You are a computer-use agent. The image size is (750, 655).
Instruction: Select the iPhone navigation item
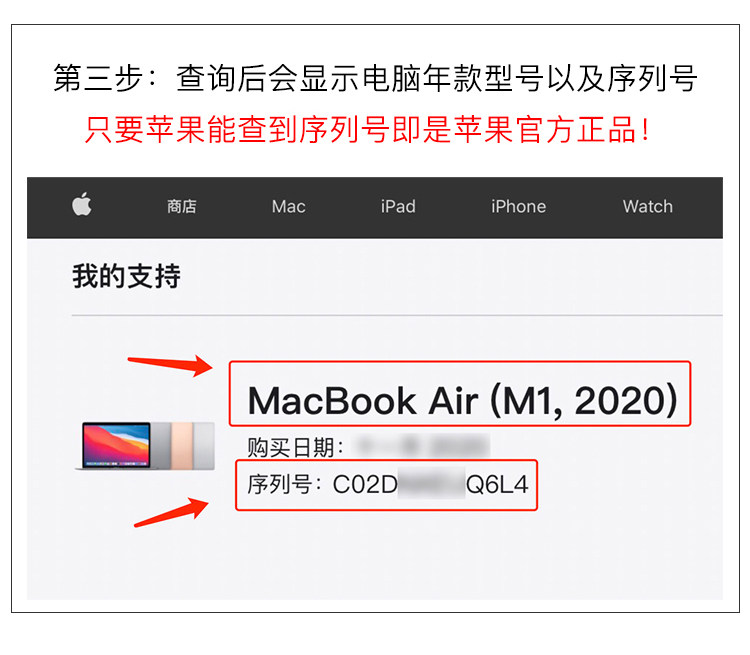(518, 207)
